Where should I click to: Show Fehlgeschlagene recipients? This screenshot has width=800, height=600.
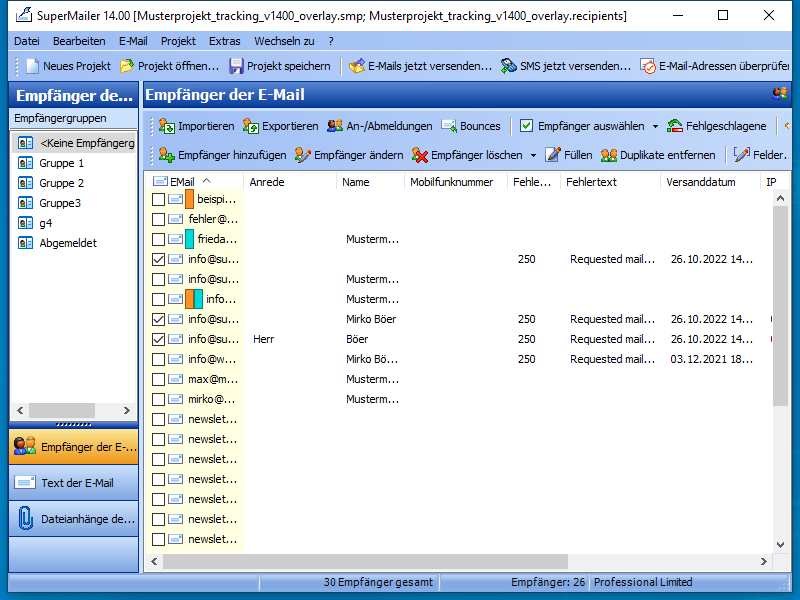click(x=716, y=126)
